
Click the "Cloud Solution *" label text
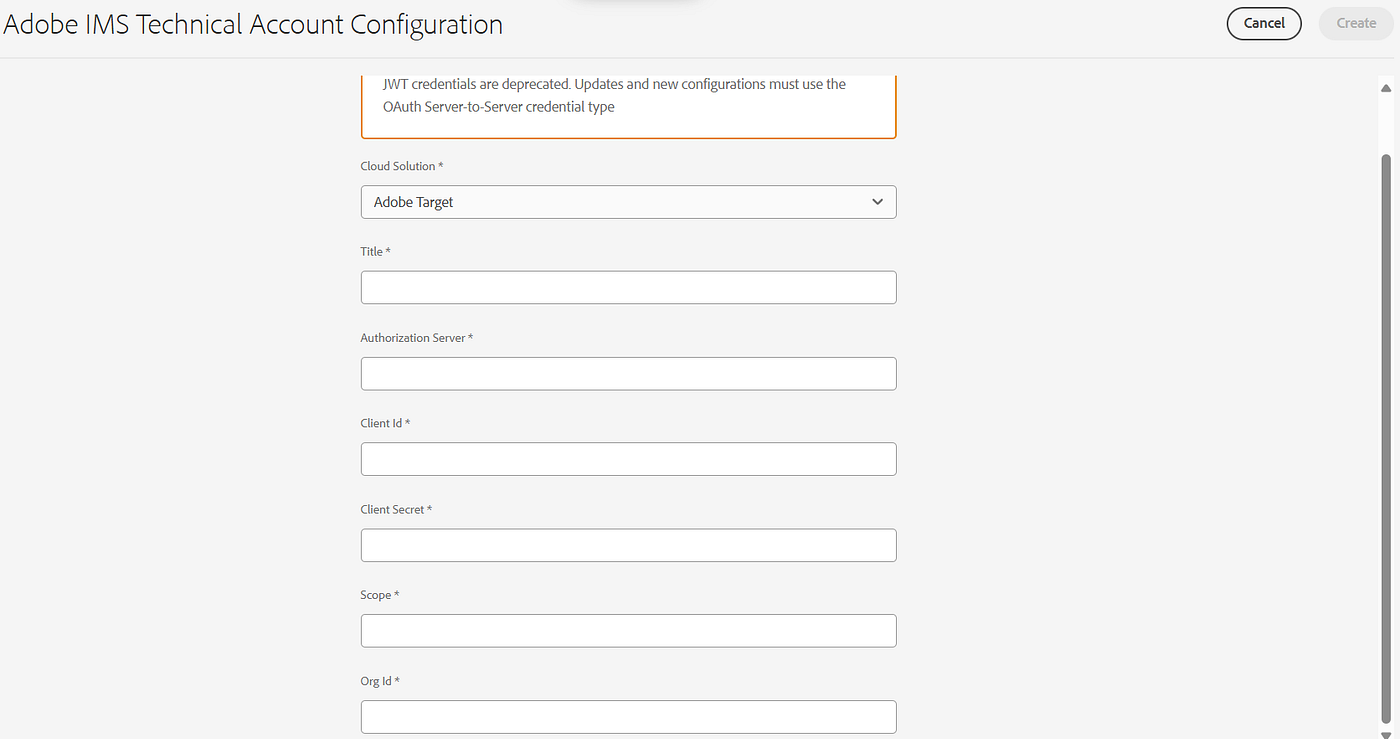point(402,166)
